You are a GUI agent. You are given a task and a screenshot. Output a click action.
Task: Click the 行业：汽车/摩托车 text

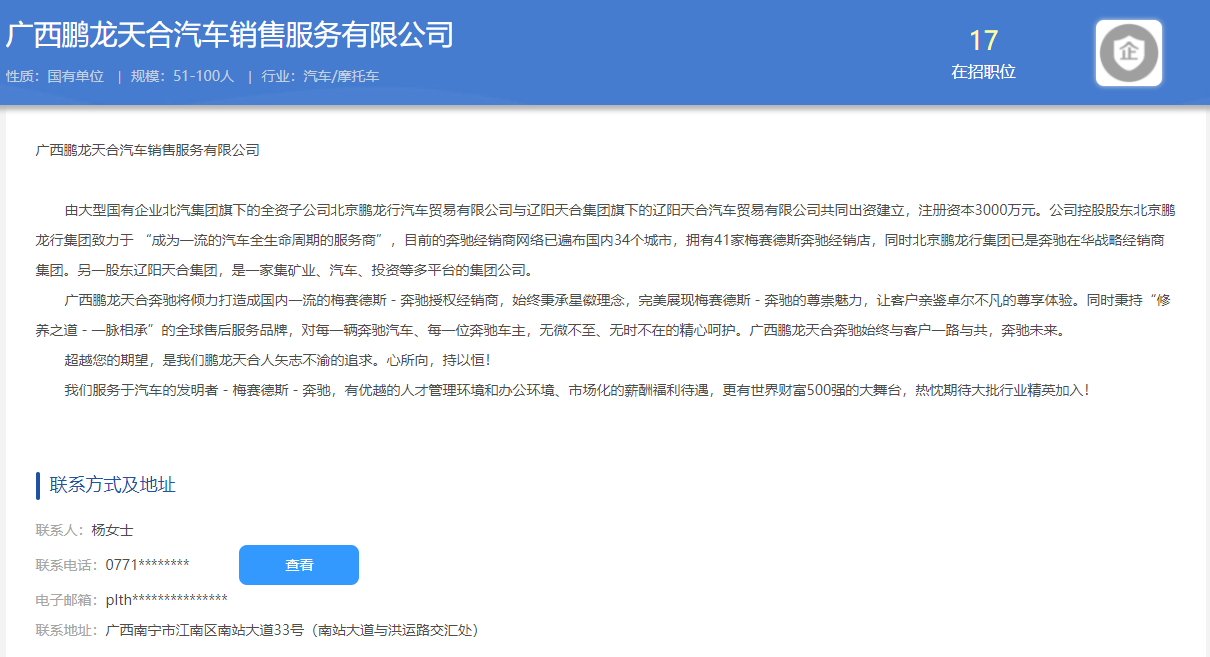320,76
